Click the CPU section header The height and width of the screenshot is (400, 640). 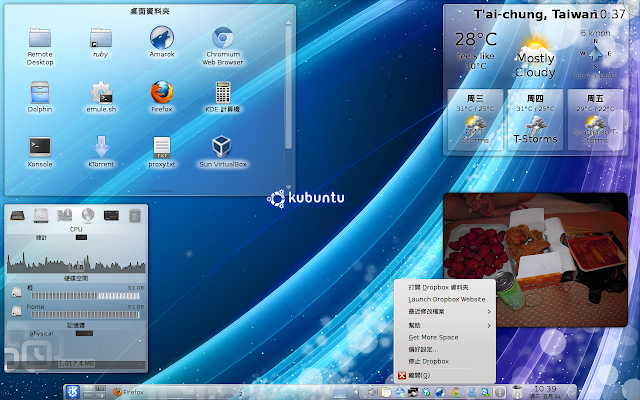point(76,229)
